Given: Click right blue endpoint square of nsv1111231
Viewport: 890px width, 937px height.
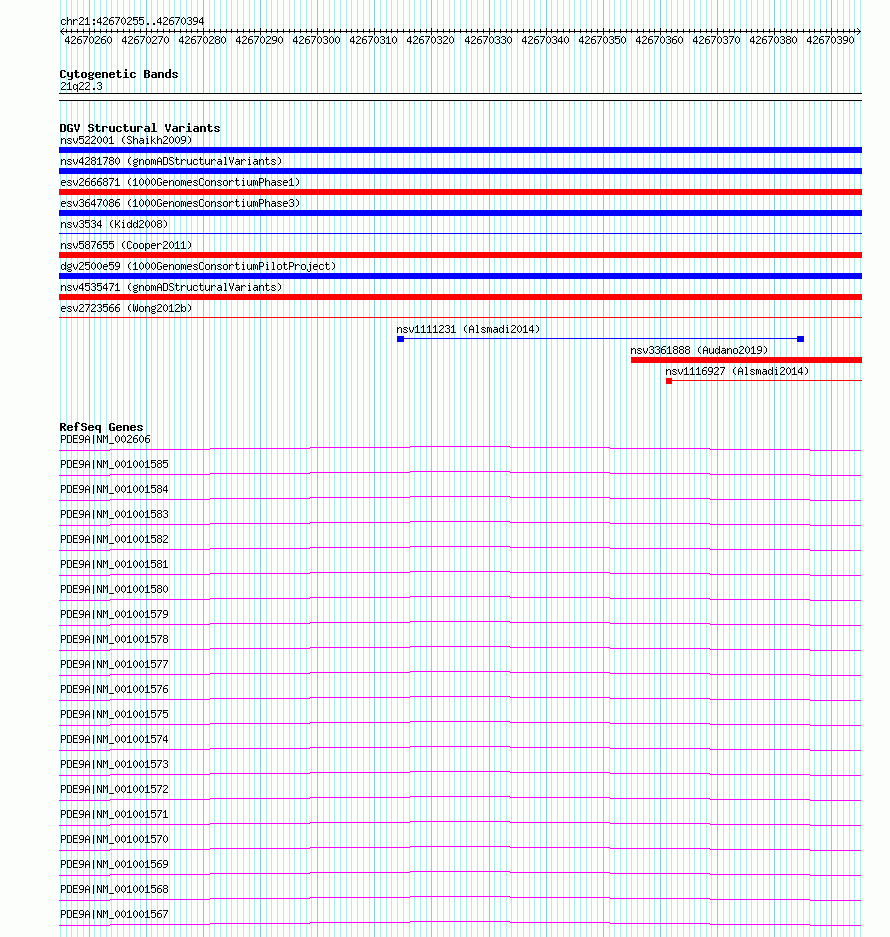Looking at the screenshot, I should point(801,339).
